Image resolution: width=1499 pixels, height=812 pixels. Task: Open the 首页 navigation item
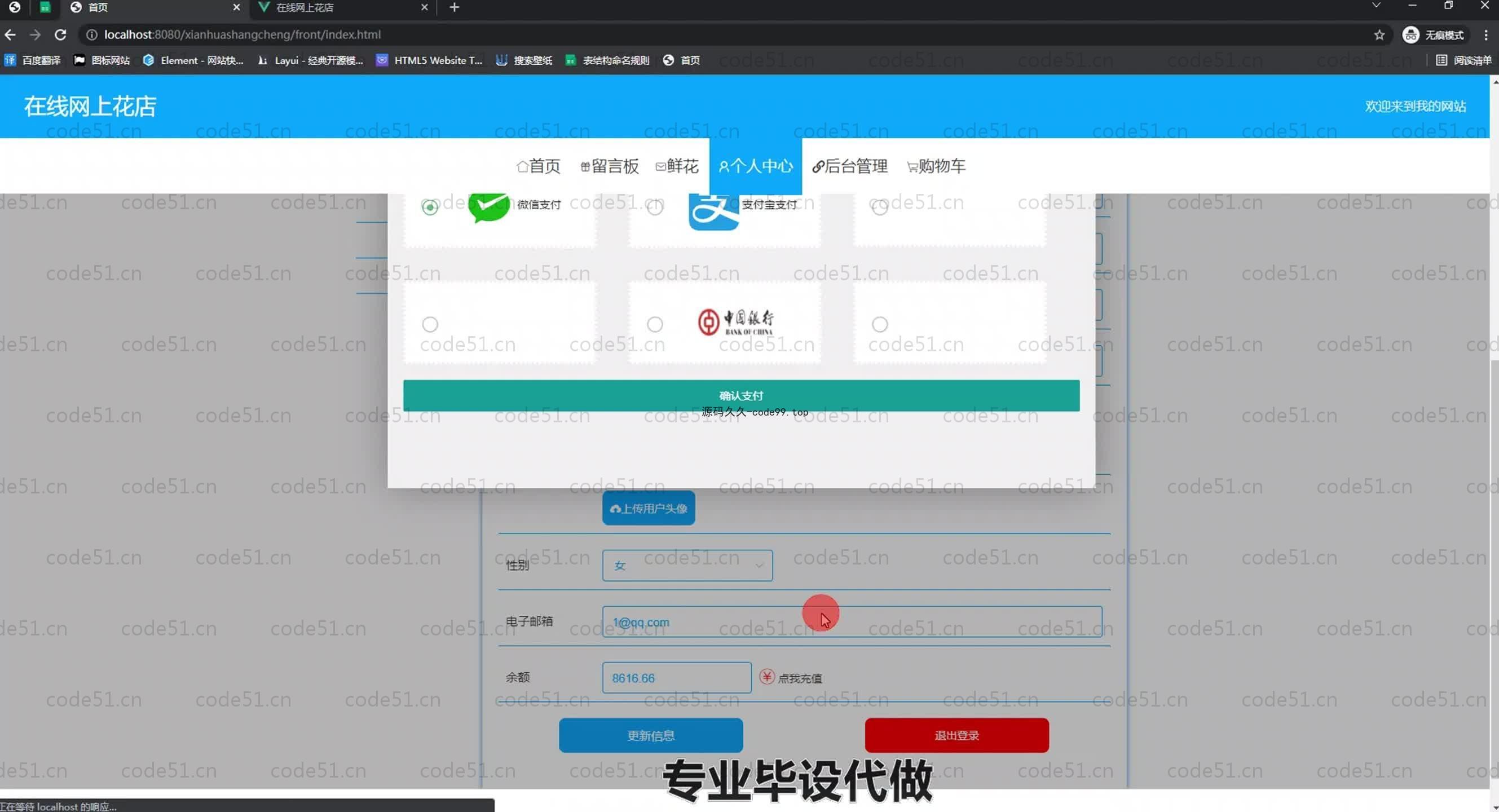coord(538,166)
